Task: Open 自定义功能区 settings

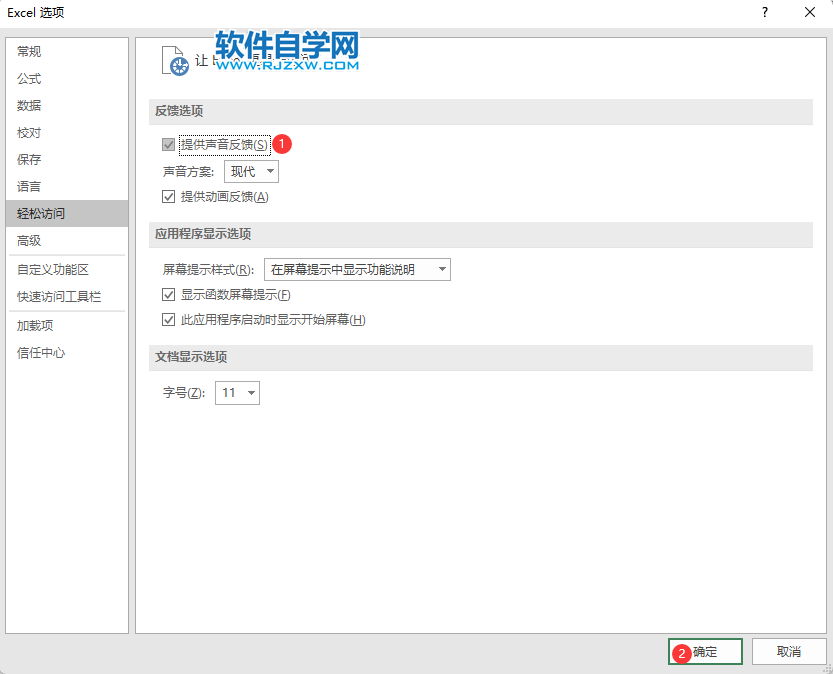Action: (67, 270)
